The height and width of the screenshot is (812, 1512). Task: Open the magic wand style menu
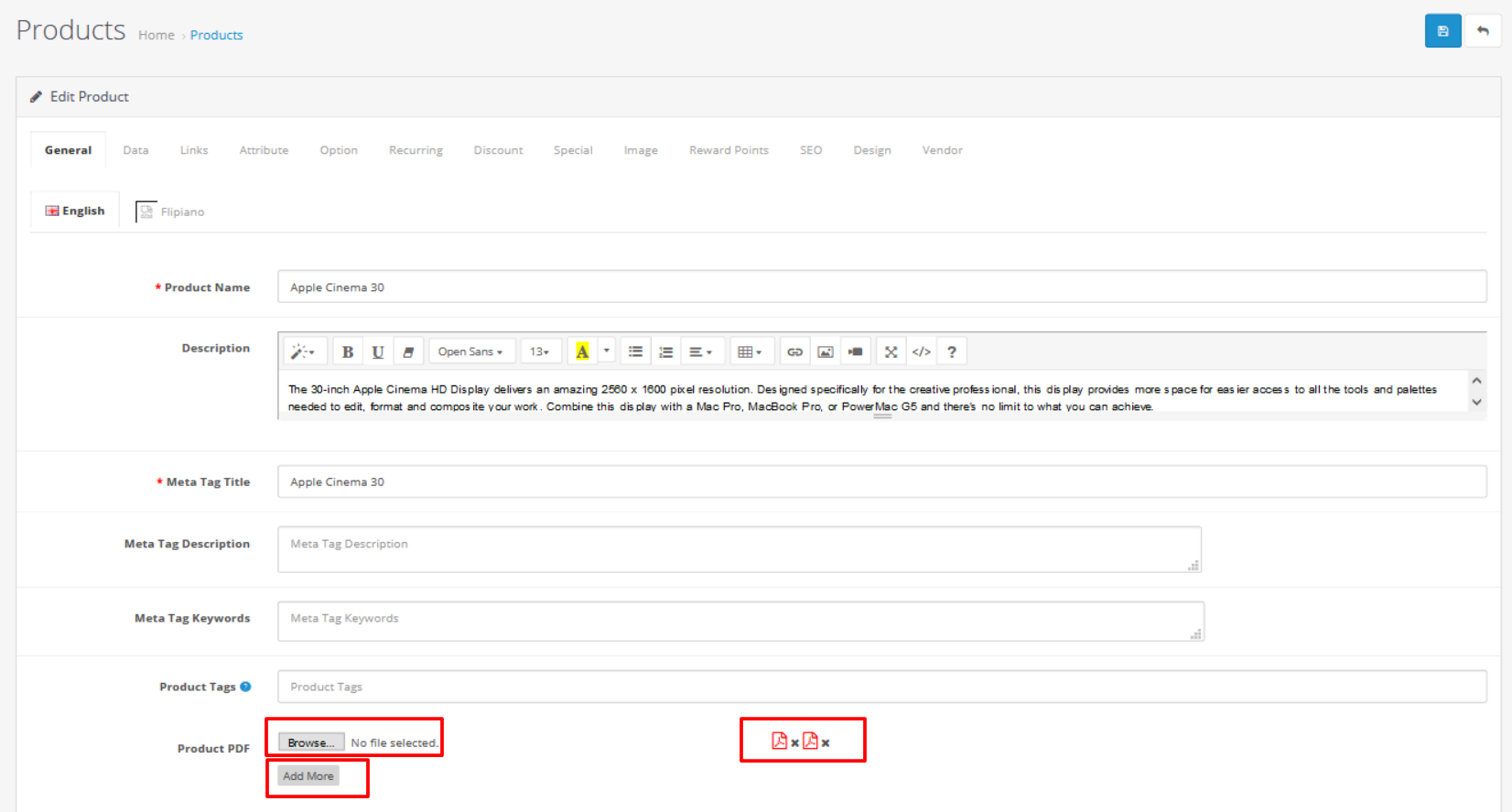tap(303, 352)
